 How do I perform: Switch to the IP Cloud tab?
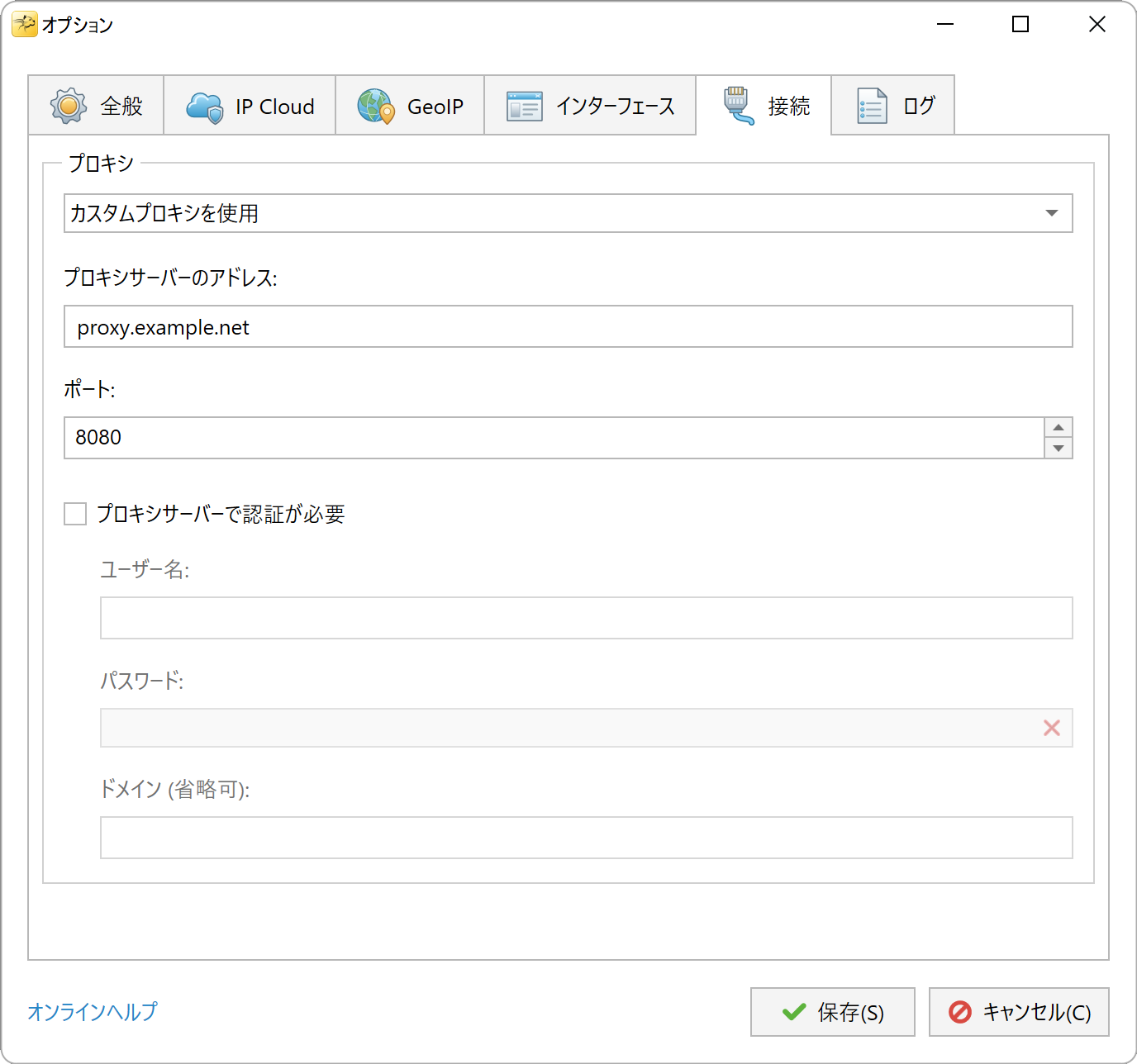(250, 105)
